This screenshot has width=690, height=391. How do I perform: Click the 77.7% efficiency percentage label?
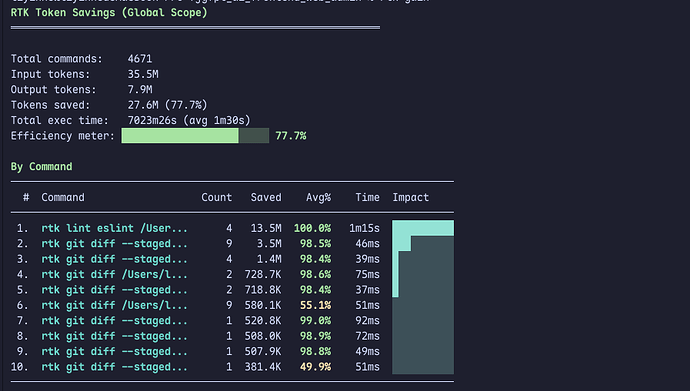click(291, 136)
